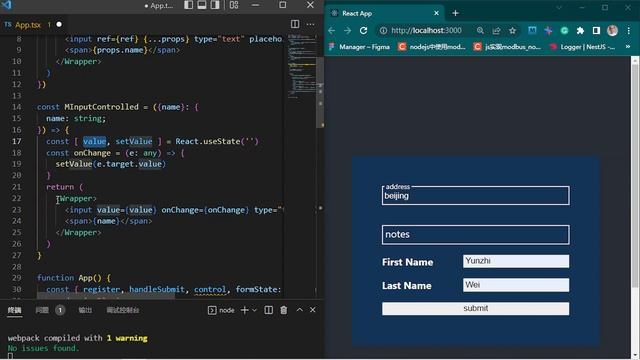
Task: Click the VS Code logo icon
Action: (7, 5)
